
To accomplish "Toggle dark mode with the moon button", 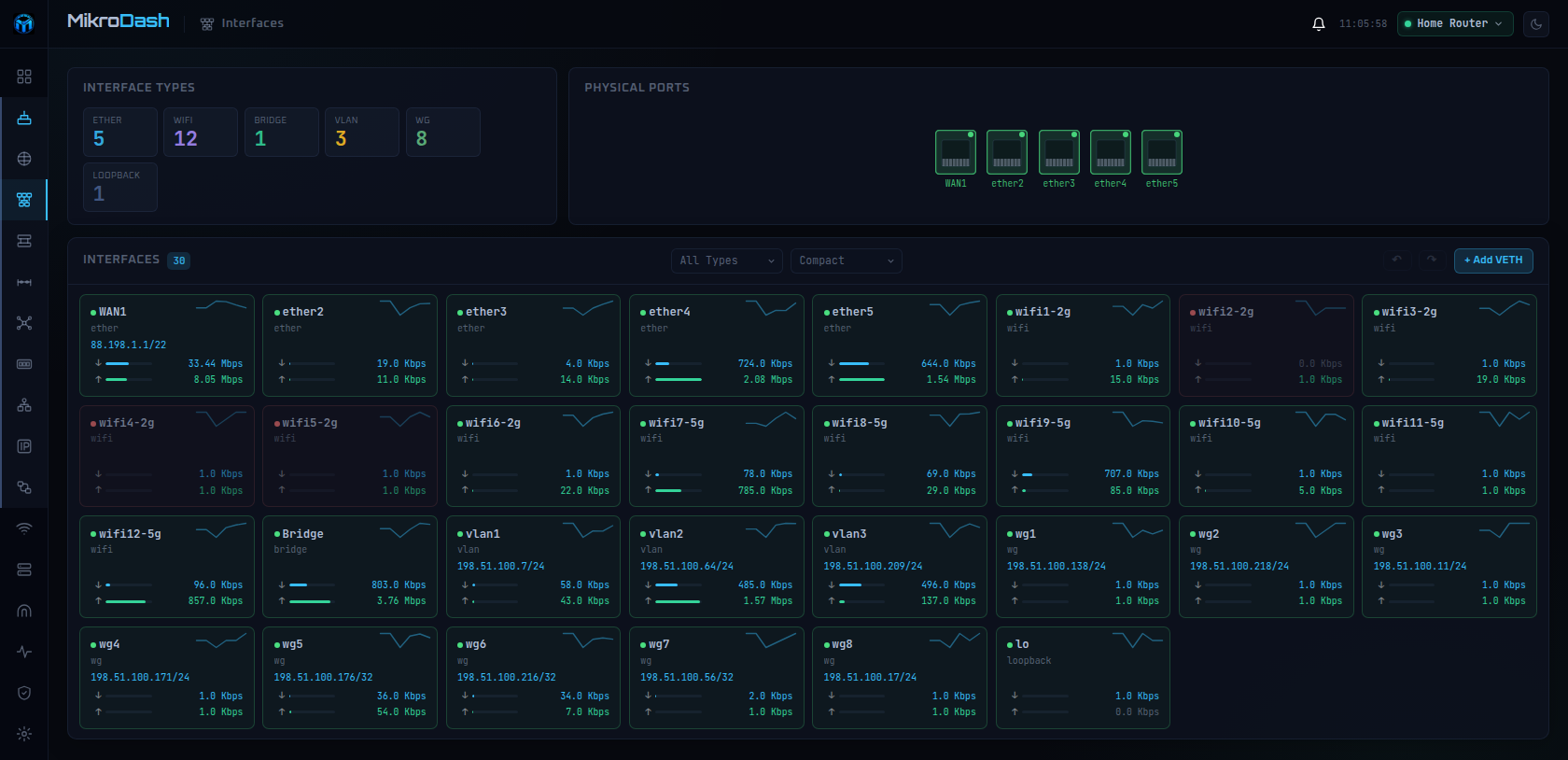I will (1536, 23).
